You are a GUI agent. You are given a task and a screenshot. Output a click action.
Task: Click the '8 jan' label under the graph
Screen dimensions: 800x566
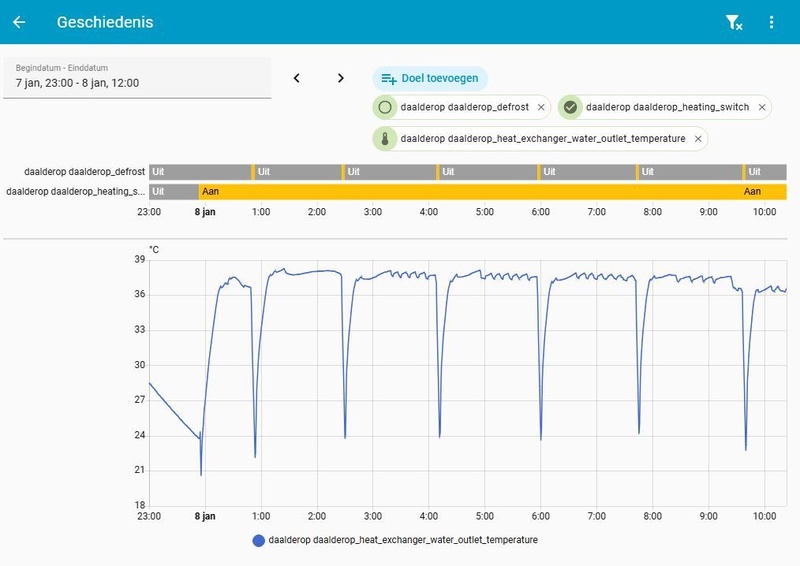(205, 516)
